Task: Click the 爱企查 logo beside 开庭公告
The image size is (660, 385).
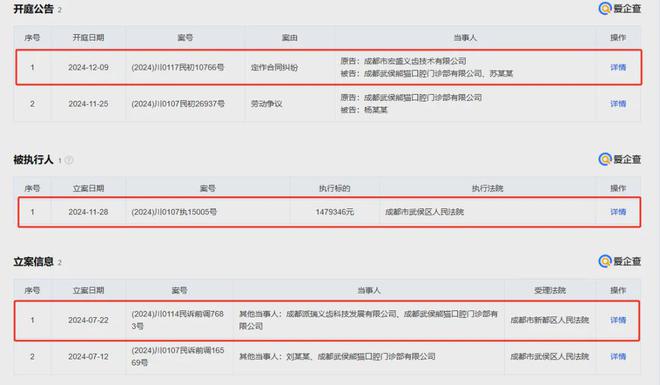Action: point(620,8)
